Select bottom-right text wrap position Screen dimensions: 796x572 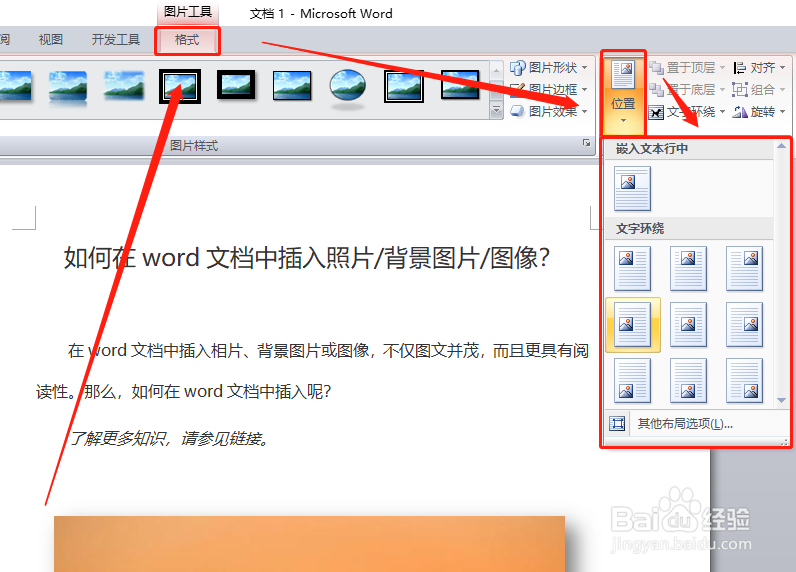[x=744, y=381]
